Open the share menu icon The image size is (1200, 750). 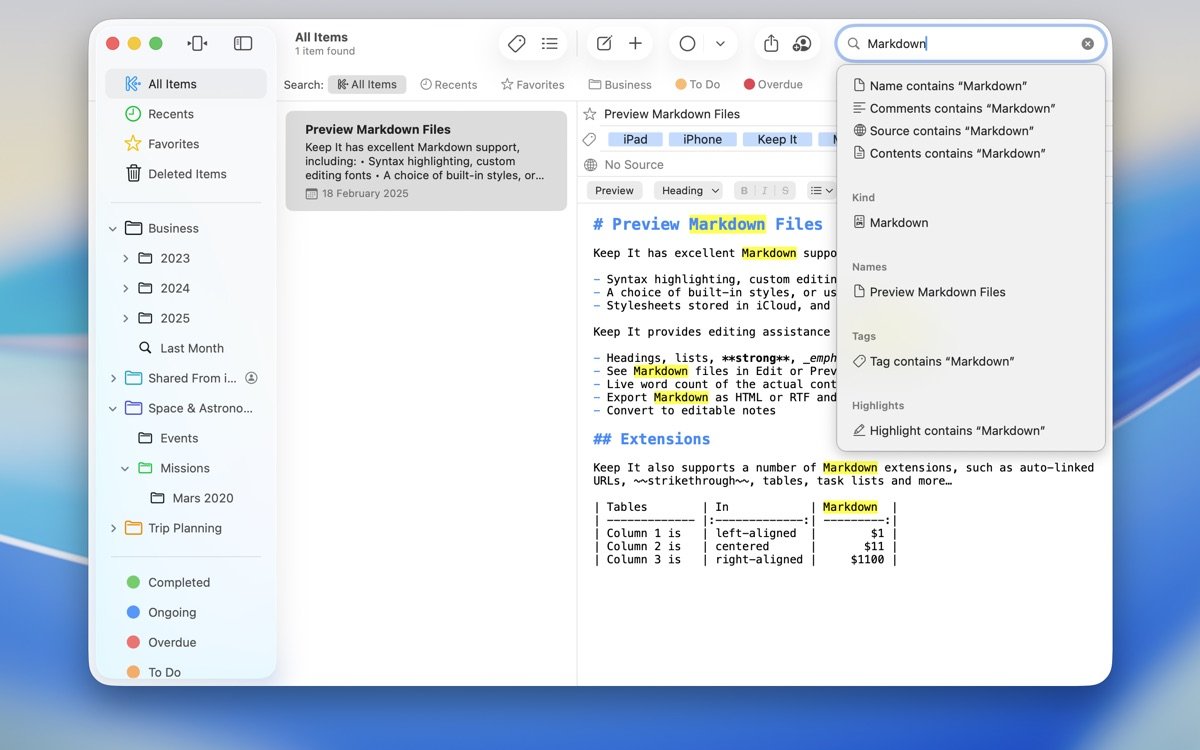pyautogui.click(x=770, y=44)
